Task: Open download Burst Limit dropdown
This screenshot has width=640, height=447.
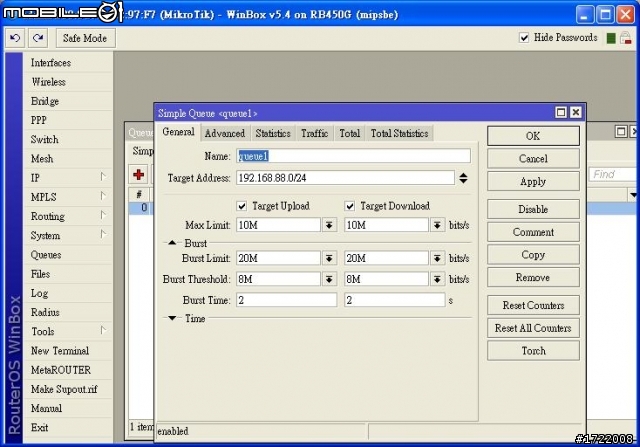Action: 437,258
